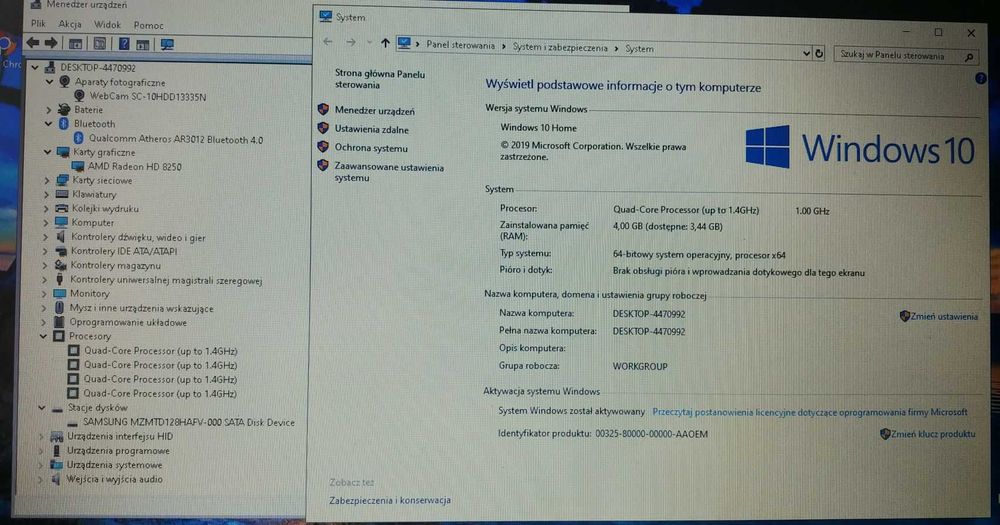Image resolution: width=1000 pixels, height=525 pixels.
Task: Click the Kontrolery dźwięku speaker icon
Action: [x=61, y=237]
